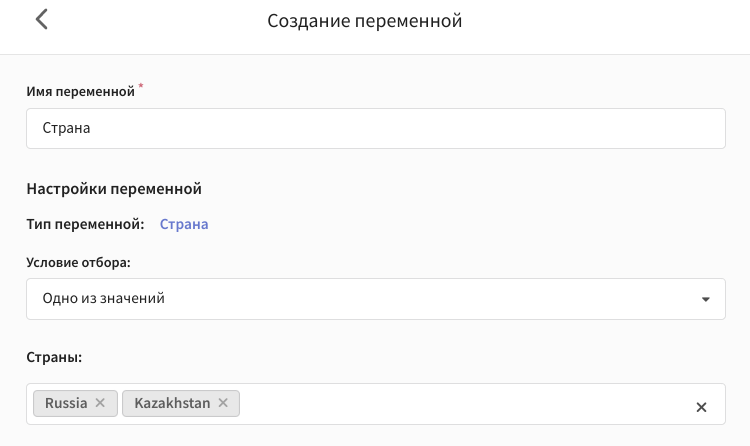Screen dimensions: 750x446
Task: Click the Настройки переменной section heading
Action: click(114, 189)
